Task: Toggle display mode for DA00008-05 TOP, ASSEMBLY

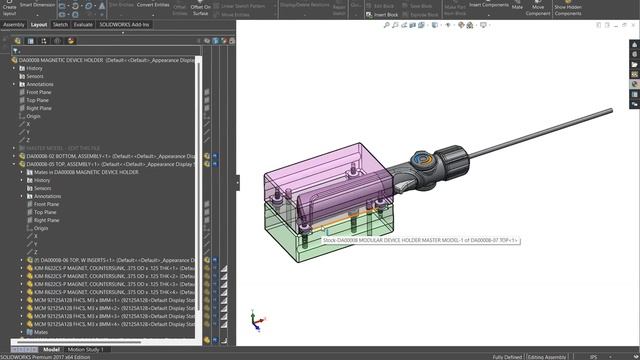Action: click(215, 164)
